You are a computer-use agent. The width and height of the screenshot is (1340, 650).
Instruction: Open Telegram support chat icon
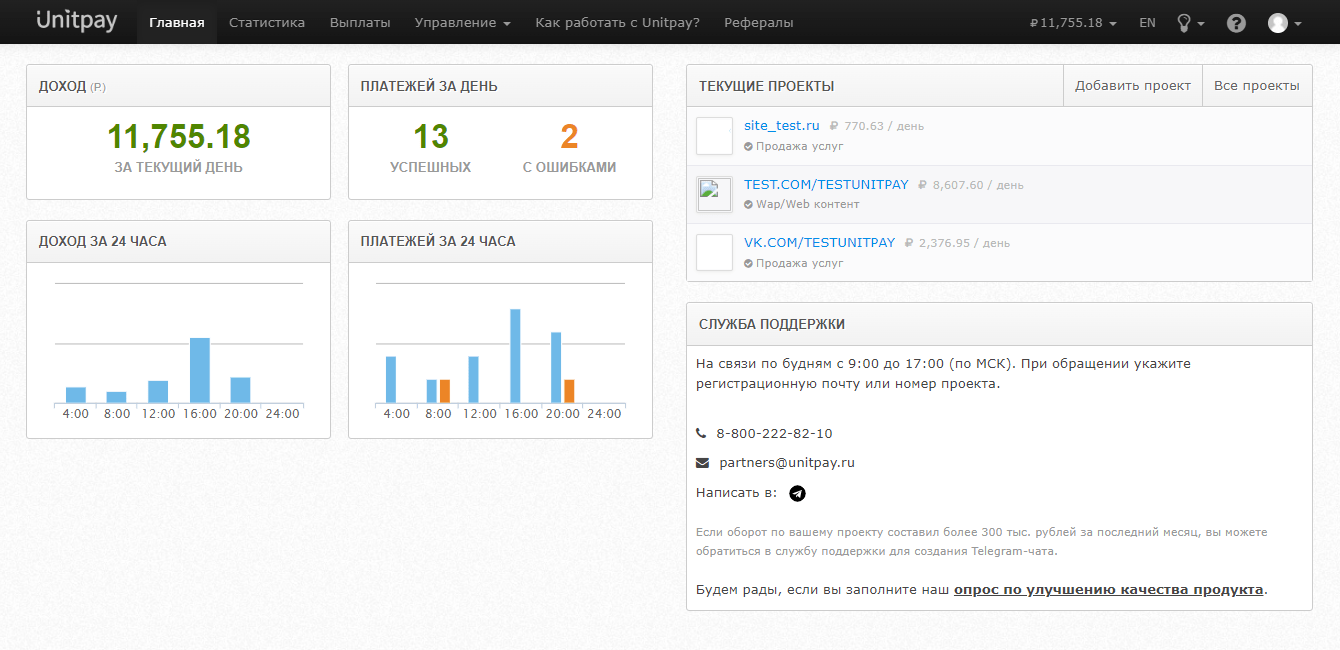(x=797, y=493)
